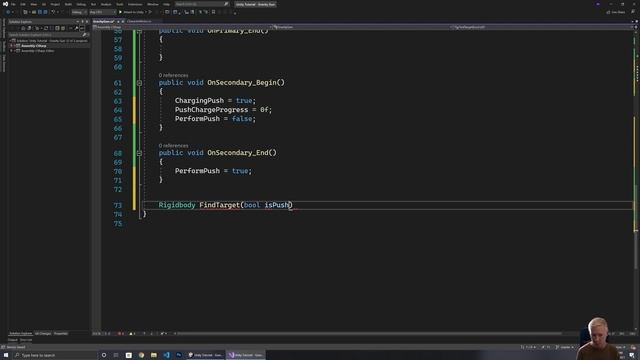Click the Visual Studio search box
The height and width of the screenshot is (360, 640).
pos(202,4)
